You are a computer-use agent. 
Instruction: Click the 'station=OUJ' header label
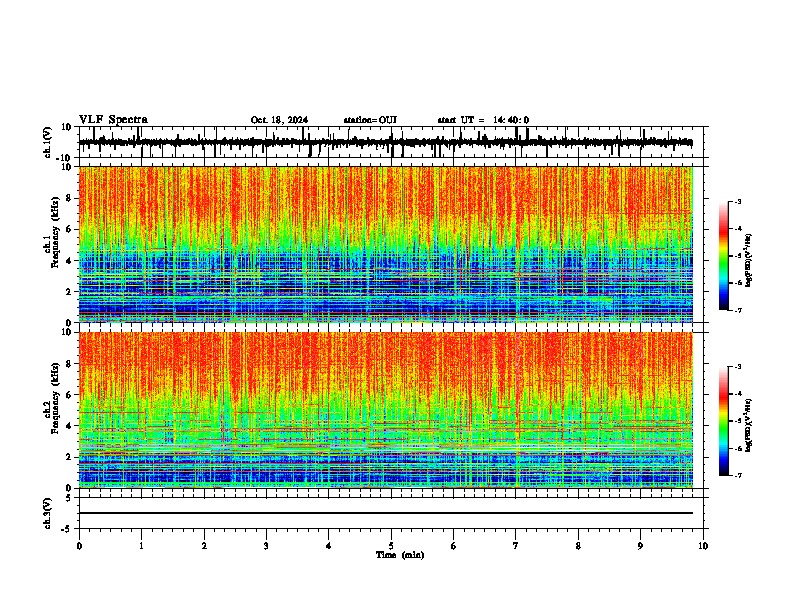[x=370, y=120]
